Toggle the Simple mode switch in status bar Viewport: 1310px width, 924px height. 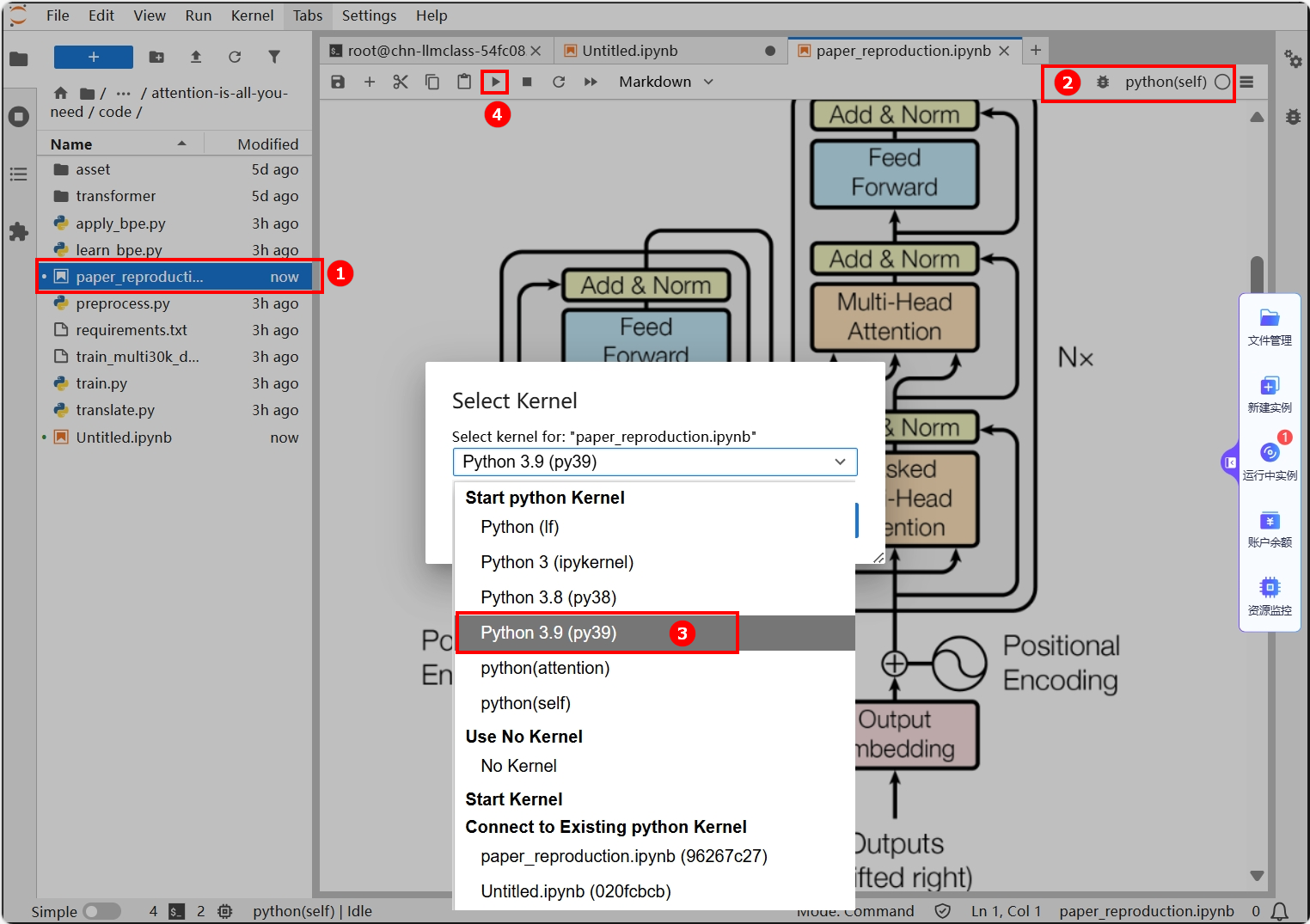pyautogui.click(x=101, y=911)
